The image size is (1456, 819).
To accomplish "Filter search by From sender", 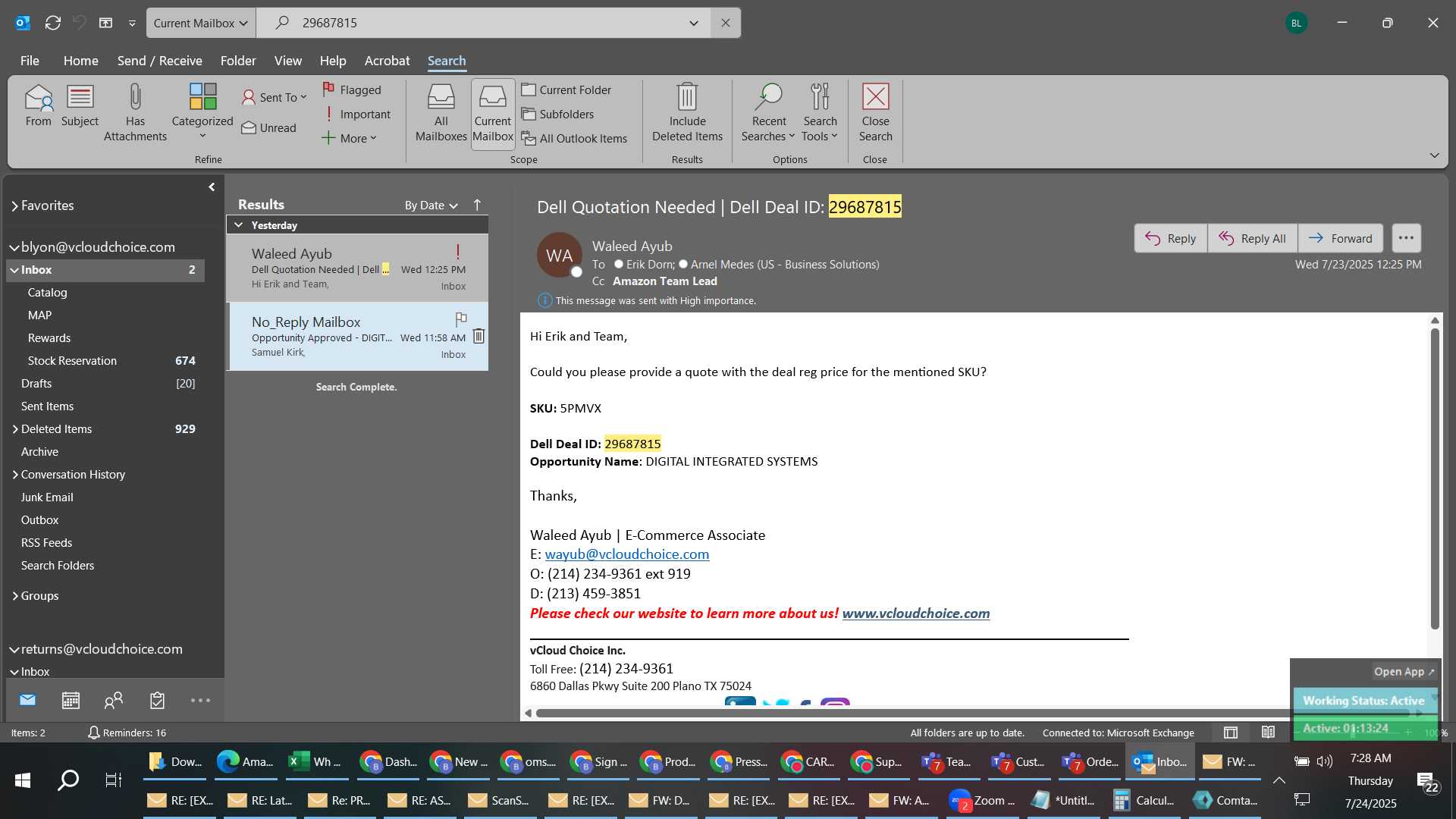I will (38, 106).
